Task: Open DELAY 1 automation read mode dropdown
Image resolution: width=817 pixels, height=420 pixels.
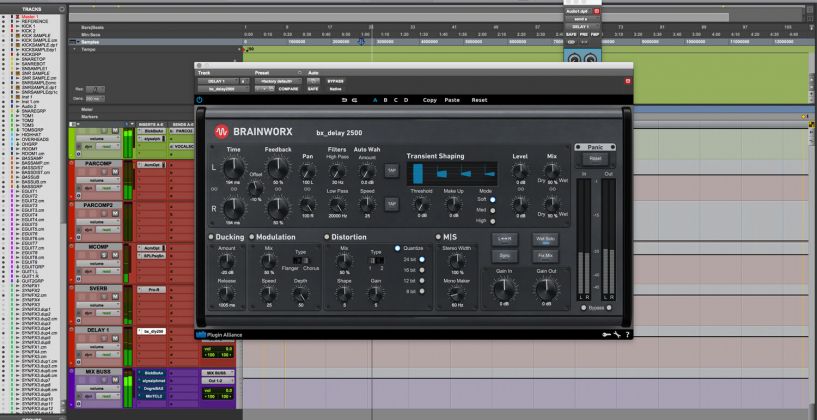Action: pyautogui.click(x=106, y=354)
